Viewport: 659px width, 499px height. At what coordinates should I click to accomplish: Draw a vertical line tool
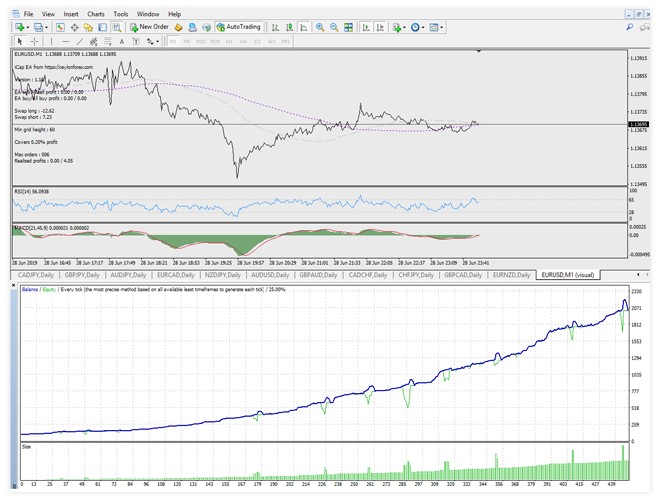point(51,41)
